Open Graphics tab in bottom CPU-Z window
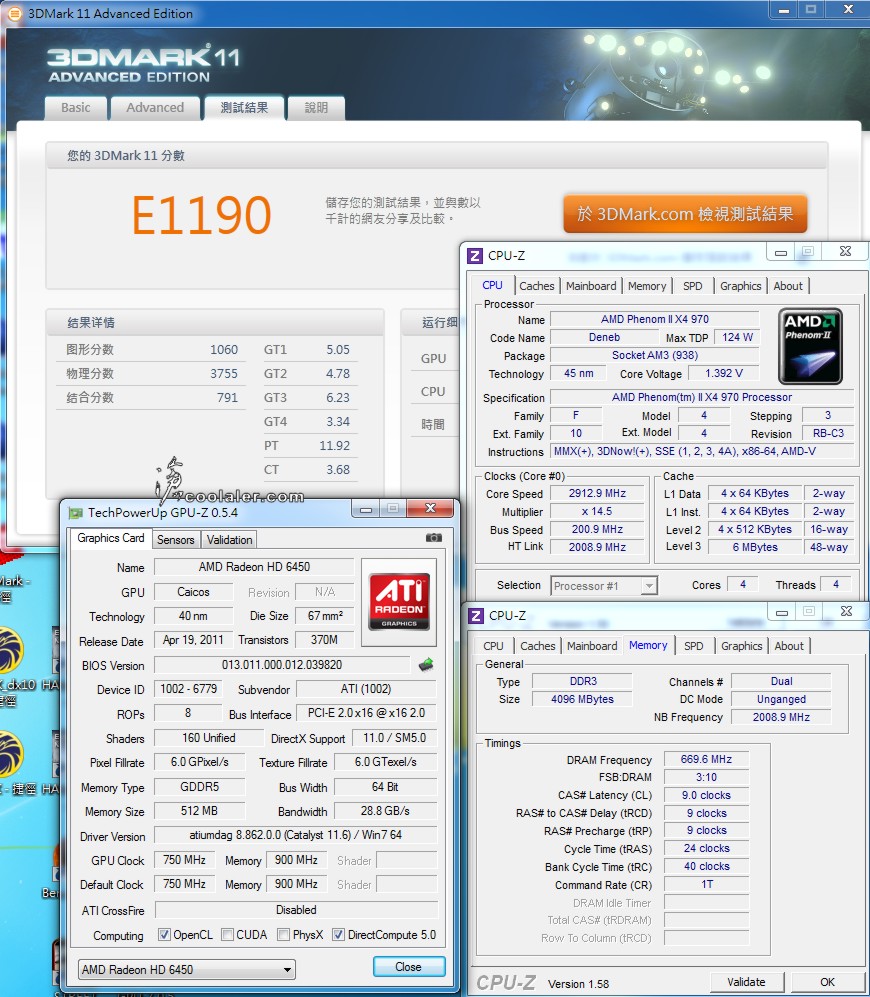 point(742,646)
